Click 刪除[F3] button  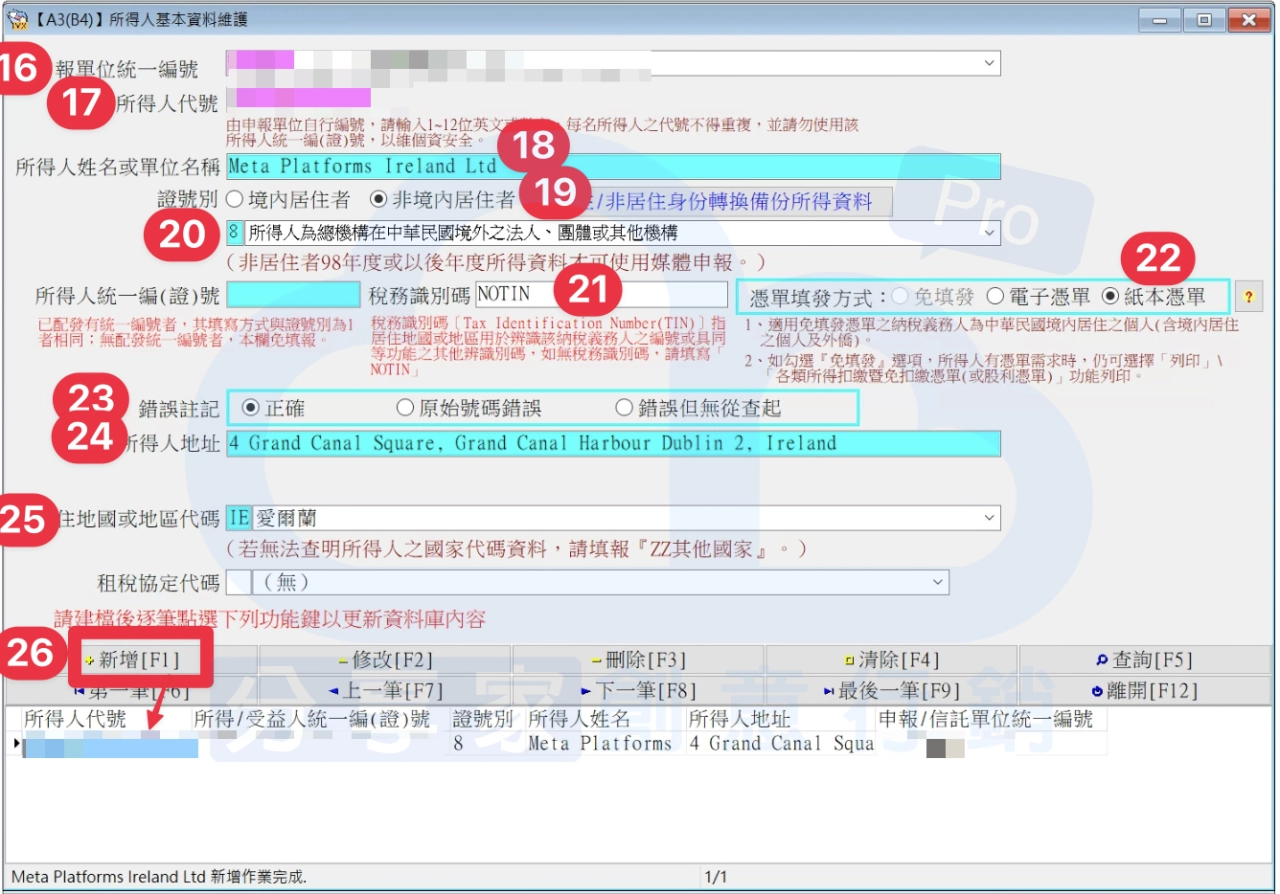point(639,660)
